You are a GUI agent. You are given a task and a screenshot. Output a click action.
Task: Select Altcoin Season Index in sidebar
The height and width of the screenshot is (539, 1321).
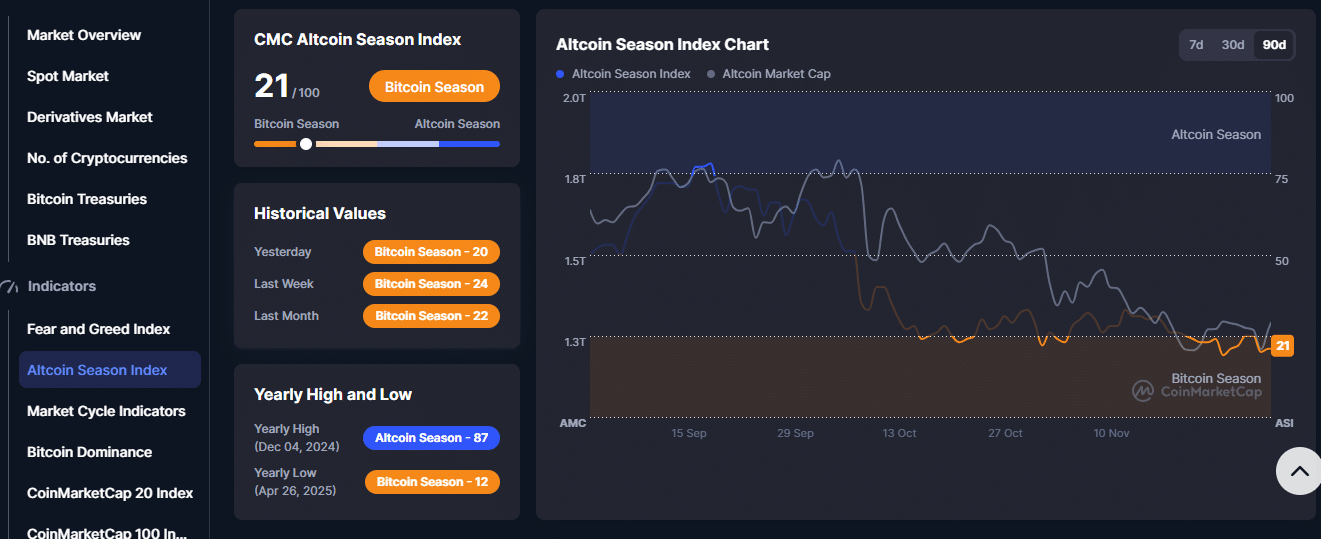97,370
